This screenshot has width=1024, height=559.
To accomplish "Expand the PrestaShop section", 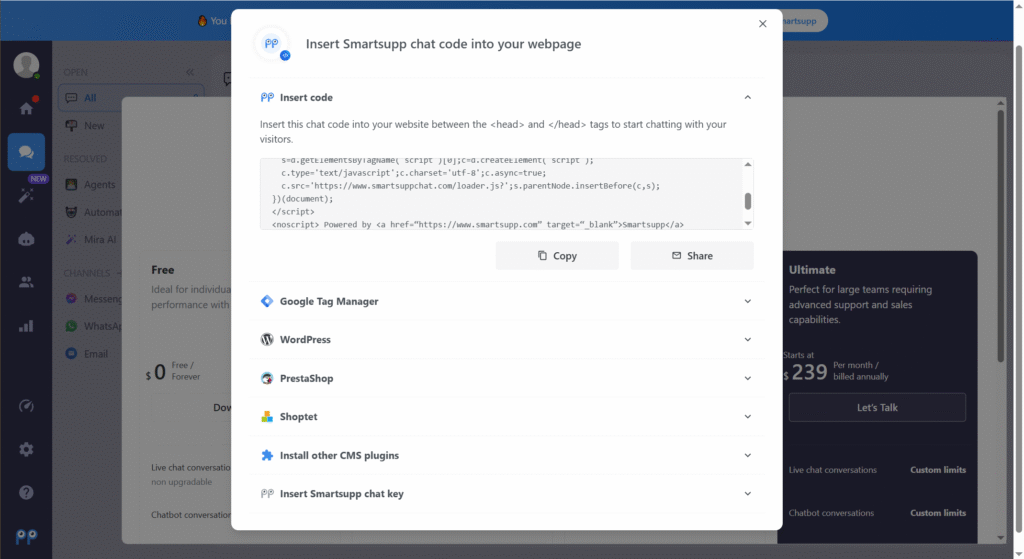I will (x=748, y=378).
